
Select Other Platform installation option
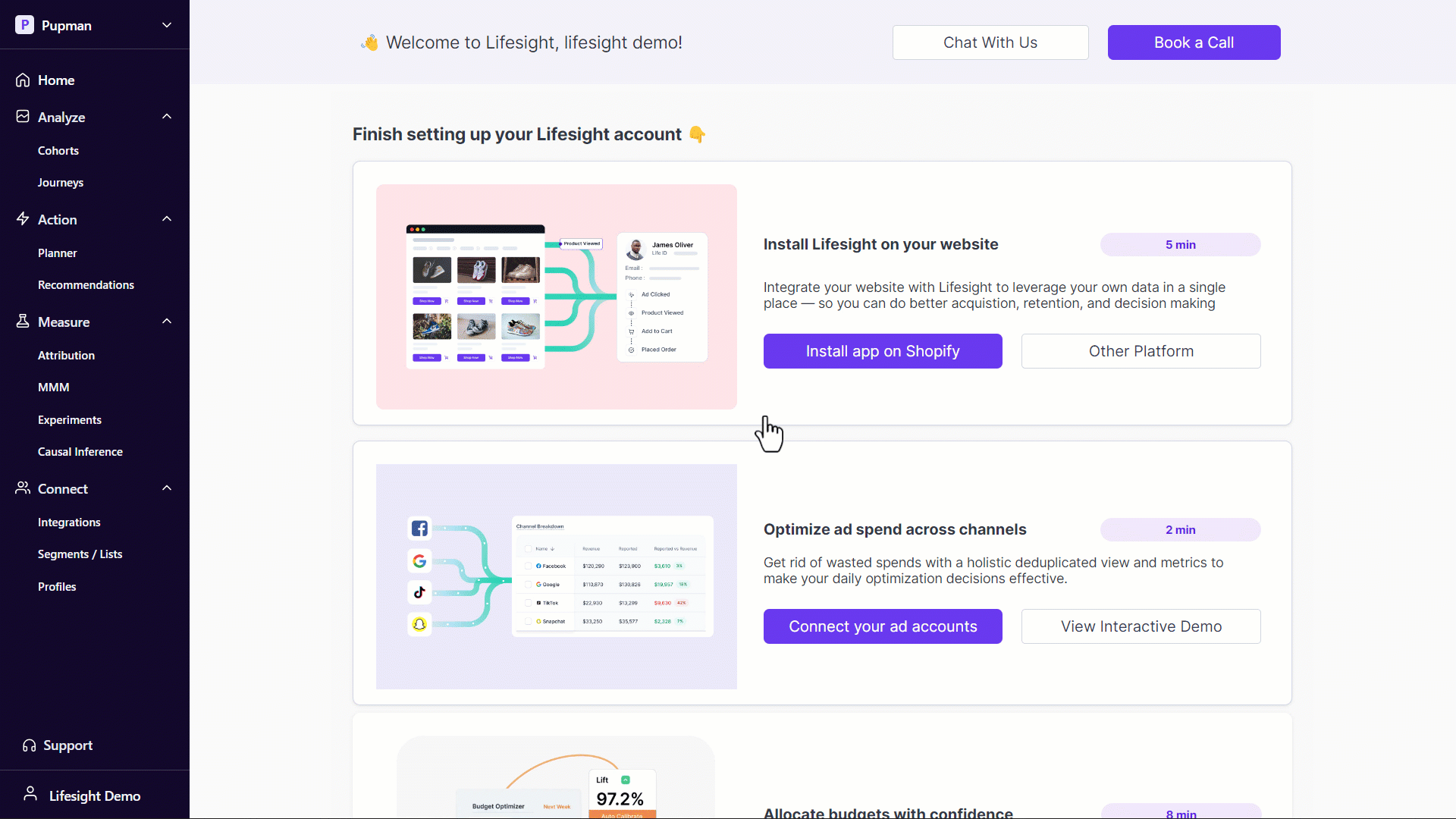pyautogui.click(x=1141, y=350)
